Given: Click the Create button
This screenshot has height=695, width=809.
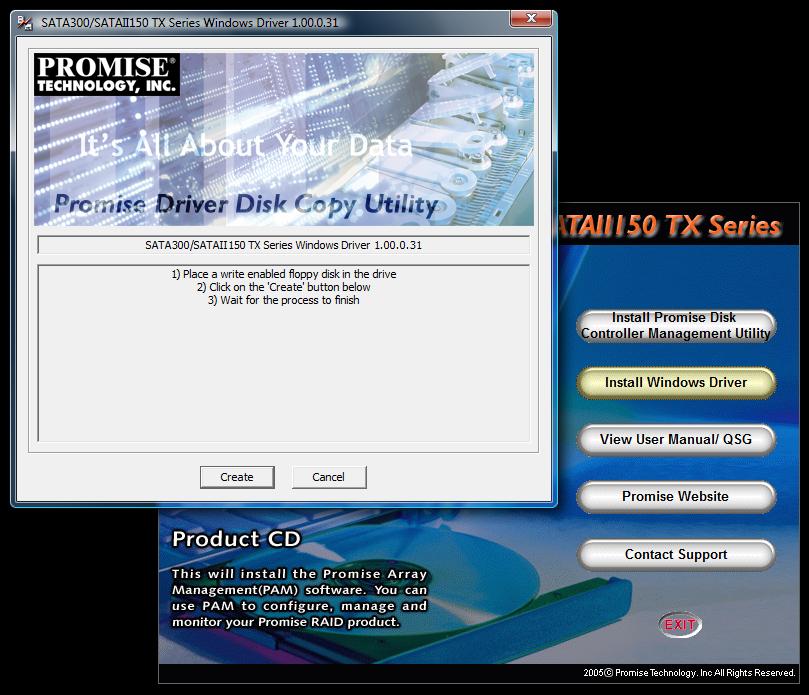Looking at the screenshot, I should click(x=237, y=477).
